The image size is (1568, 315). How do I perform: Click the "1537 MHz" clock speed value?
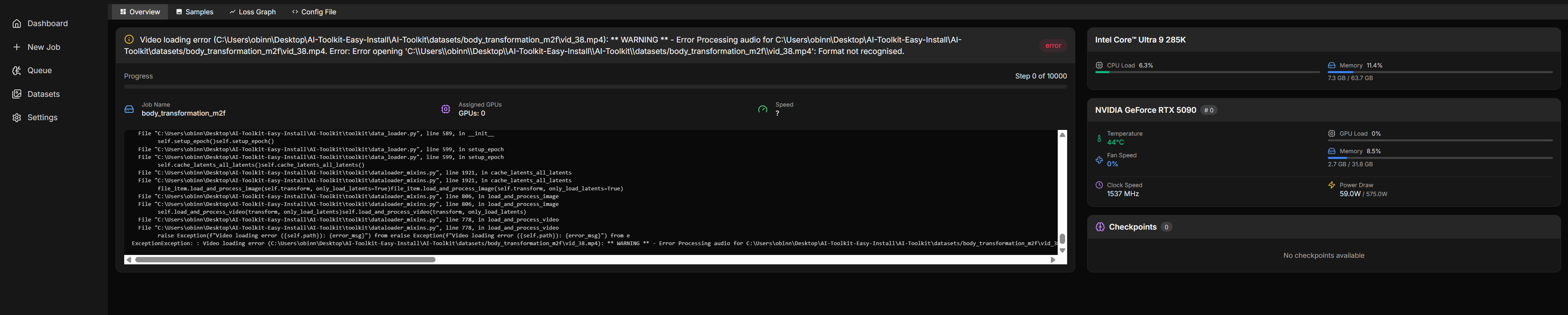1123,194
